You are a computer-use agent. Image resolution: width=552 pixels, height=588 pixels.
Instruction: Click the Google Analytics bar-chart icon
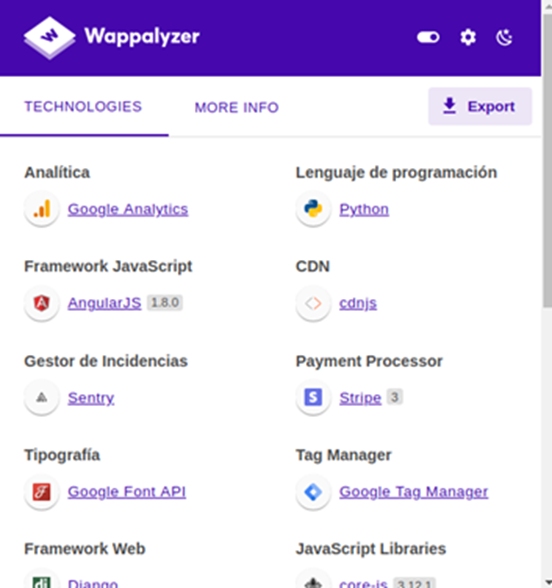pyautogui.click(x=42, y=209)
